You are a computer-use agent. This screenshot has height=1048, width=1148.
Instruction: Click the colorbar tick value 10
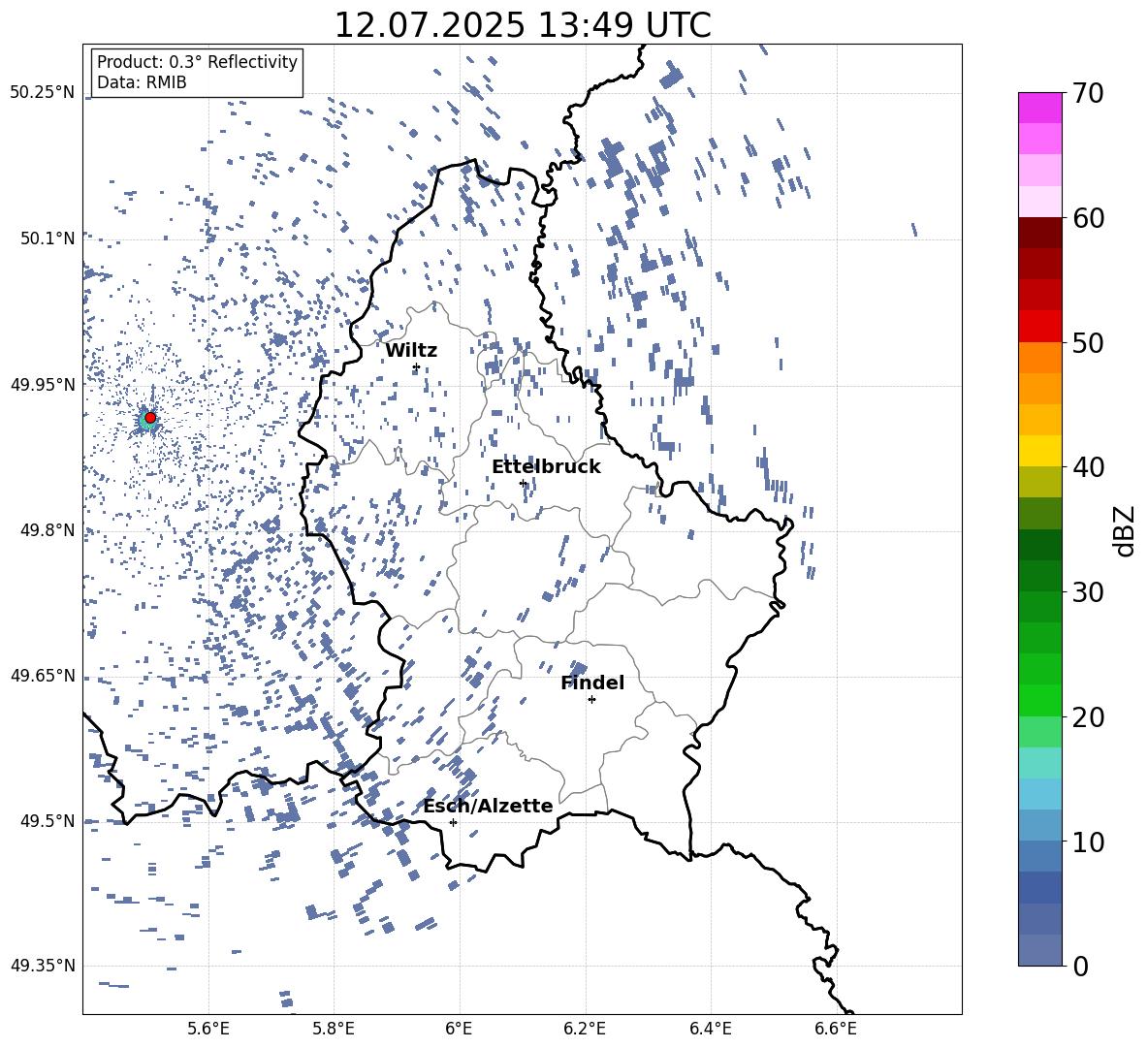click(x=1088, y=842)
